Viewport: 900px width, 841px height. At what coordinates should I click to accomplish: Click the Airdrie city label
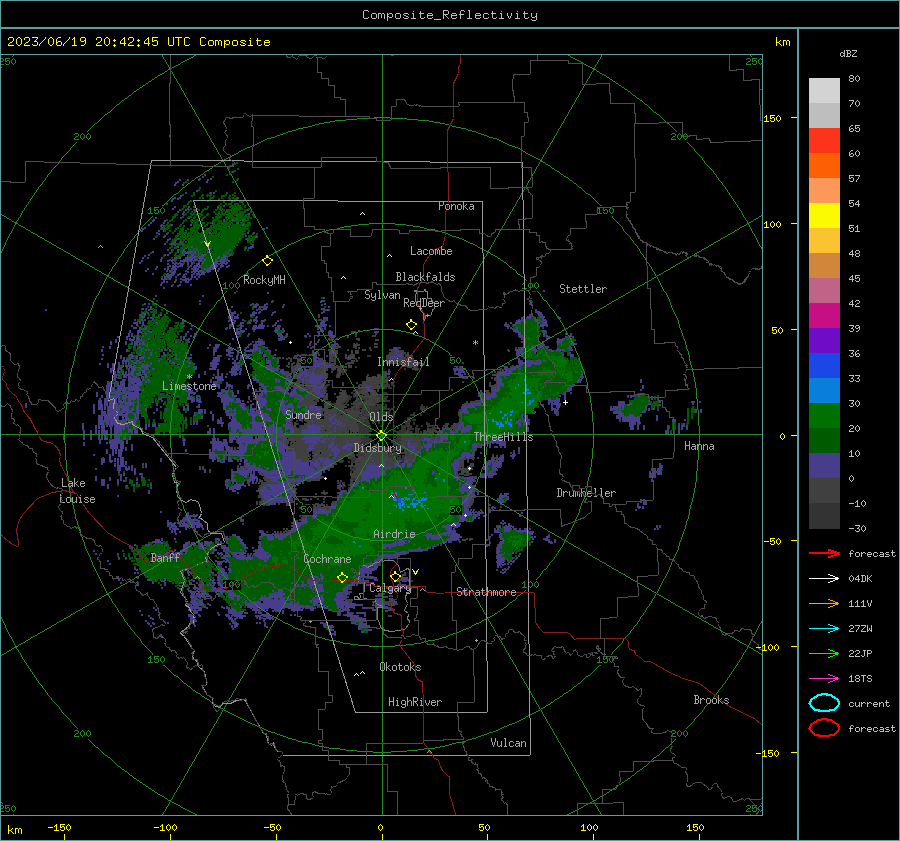[x=394, y=534]
